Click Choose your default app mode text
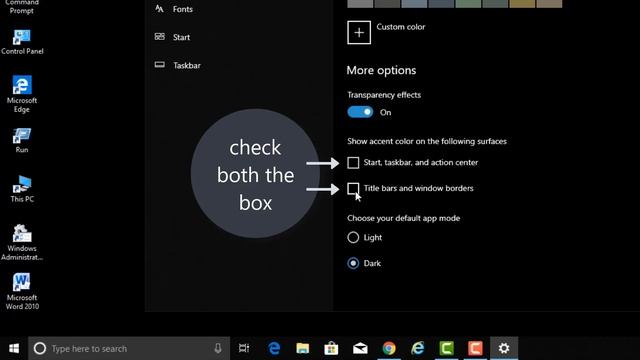Viewport: 640px width, 360px height. click(x=403, y=218)
